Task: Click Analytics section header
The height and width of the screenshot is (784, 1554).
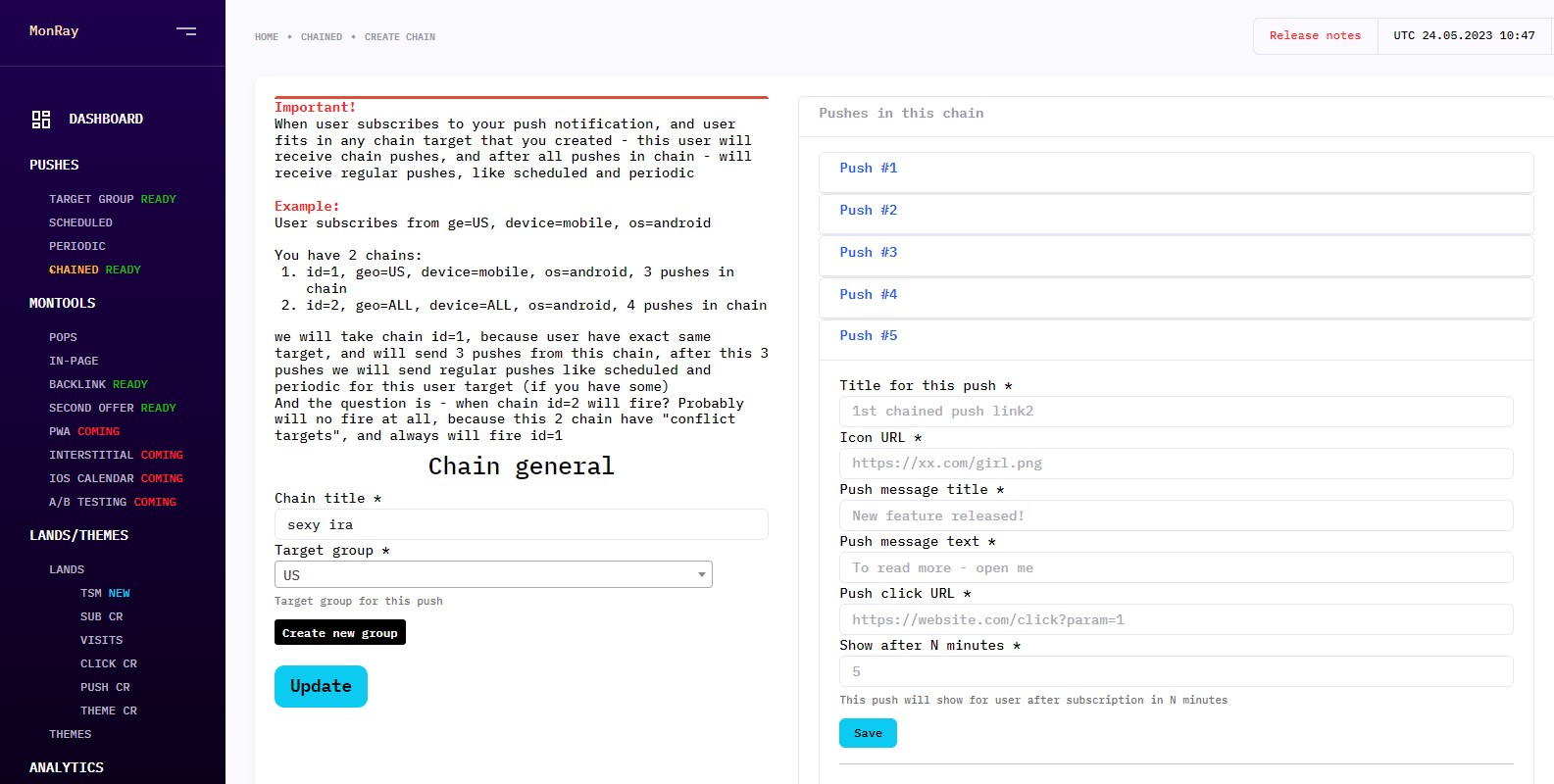Action: 67,767
